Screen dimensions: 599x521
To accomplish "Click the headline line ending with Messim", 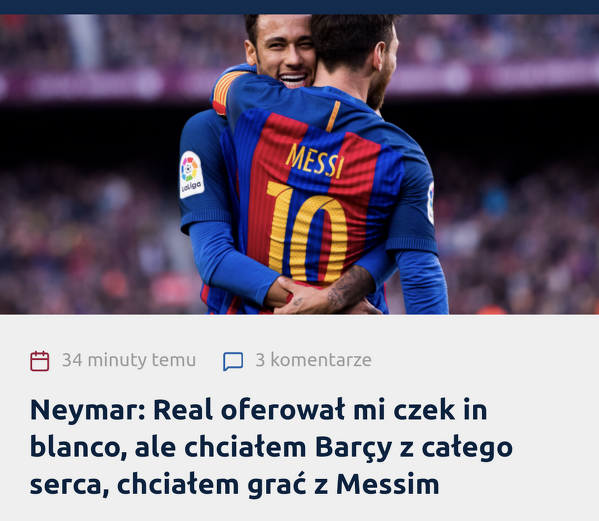I will pos(234,484).
